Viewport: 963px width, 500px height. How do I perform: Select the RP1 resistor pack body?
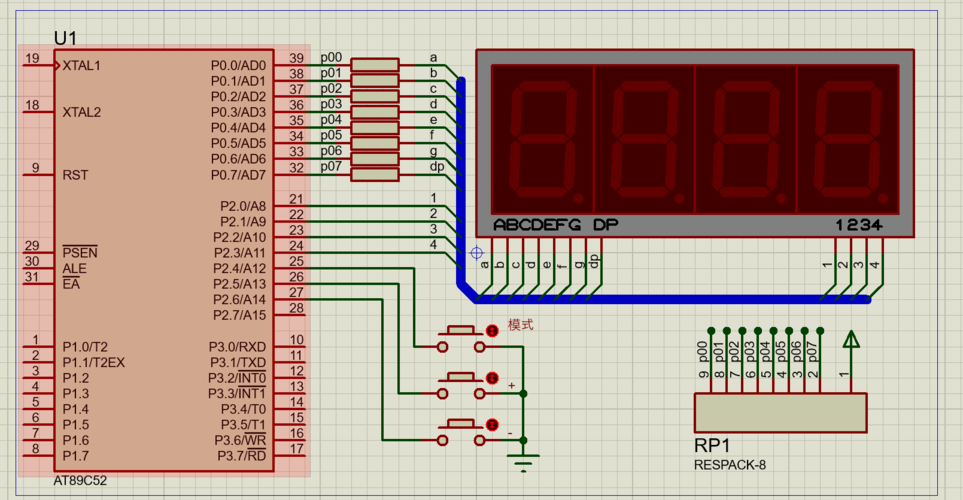(780, 413)
